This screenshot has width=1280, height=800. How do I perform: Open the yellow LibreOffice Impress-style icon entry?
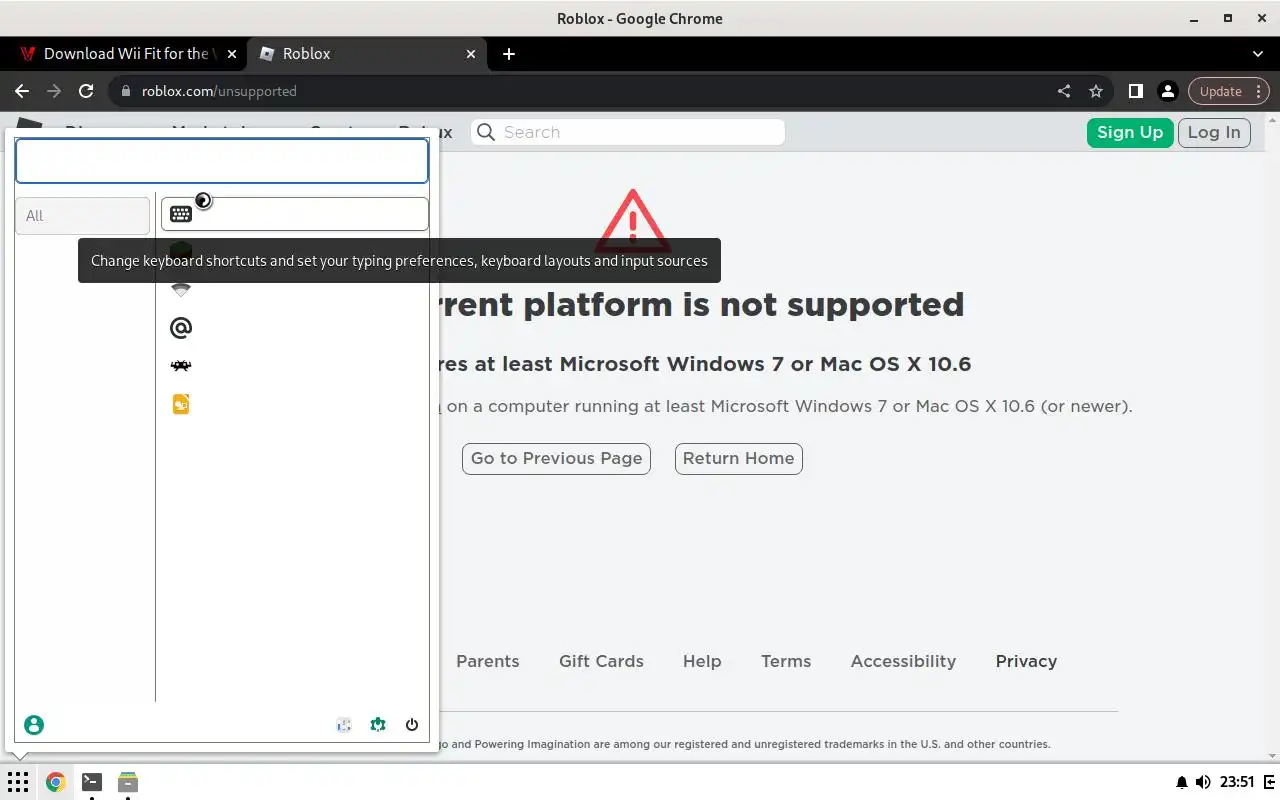[x=181, y=404]
